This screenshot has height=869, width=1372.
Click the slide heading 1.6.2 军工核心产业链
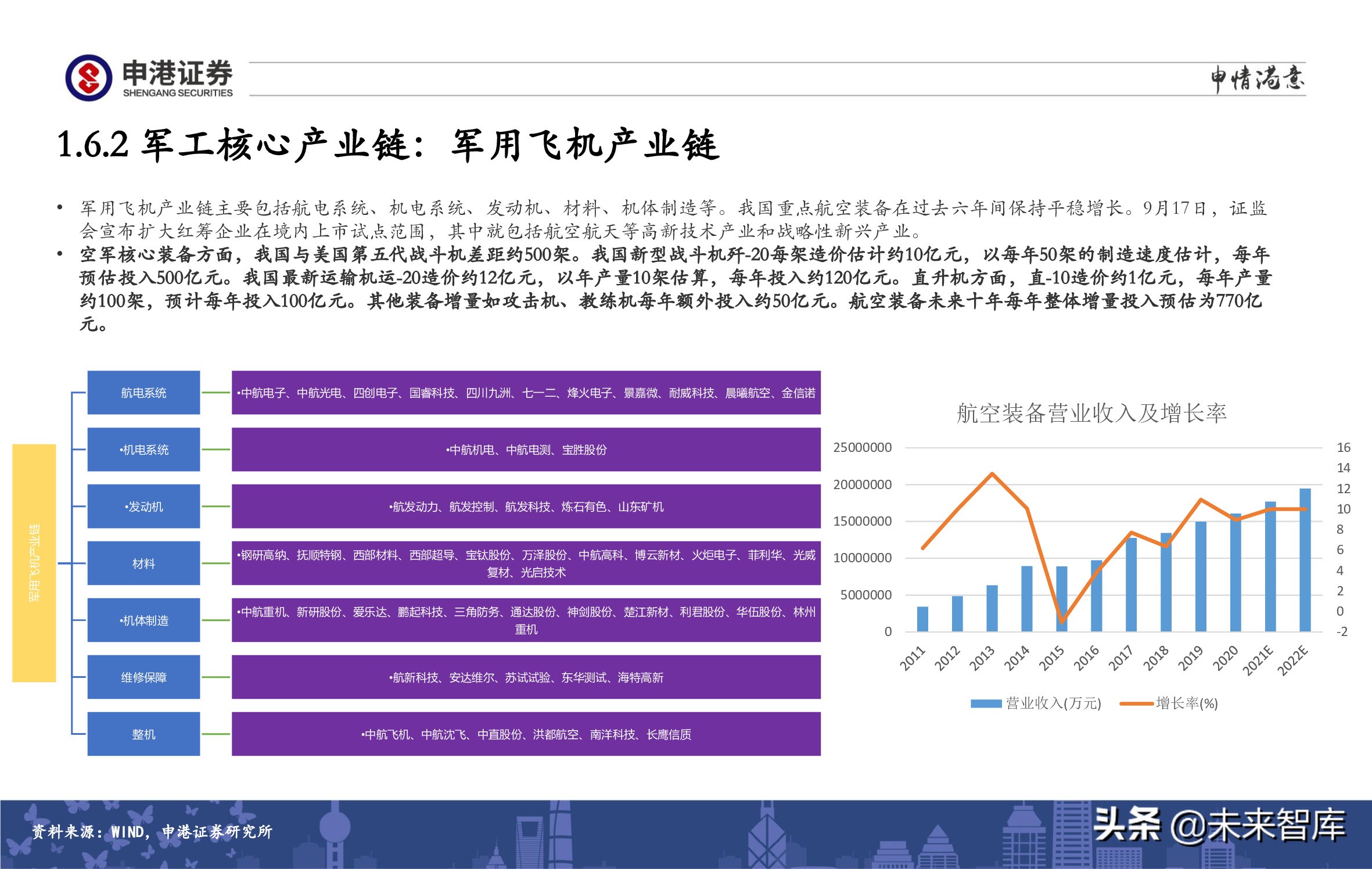pyautogui.click(x=388, y=145)
